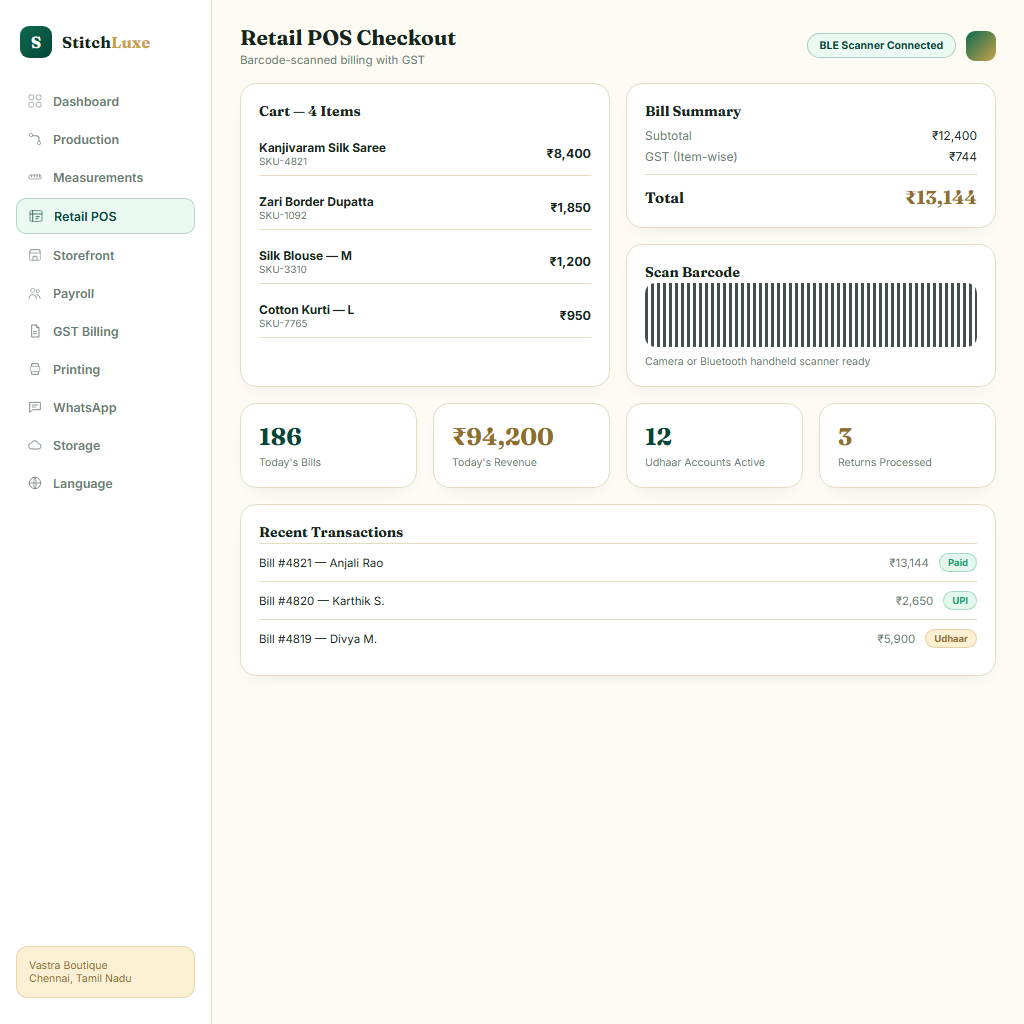Click the StitchLuxe logo icon
Screen dimensions: 1024x1024
click(x=36, y=42)
